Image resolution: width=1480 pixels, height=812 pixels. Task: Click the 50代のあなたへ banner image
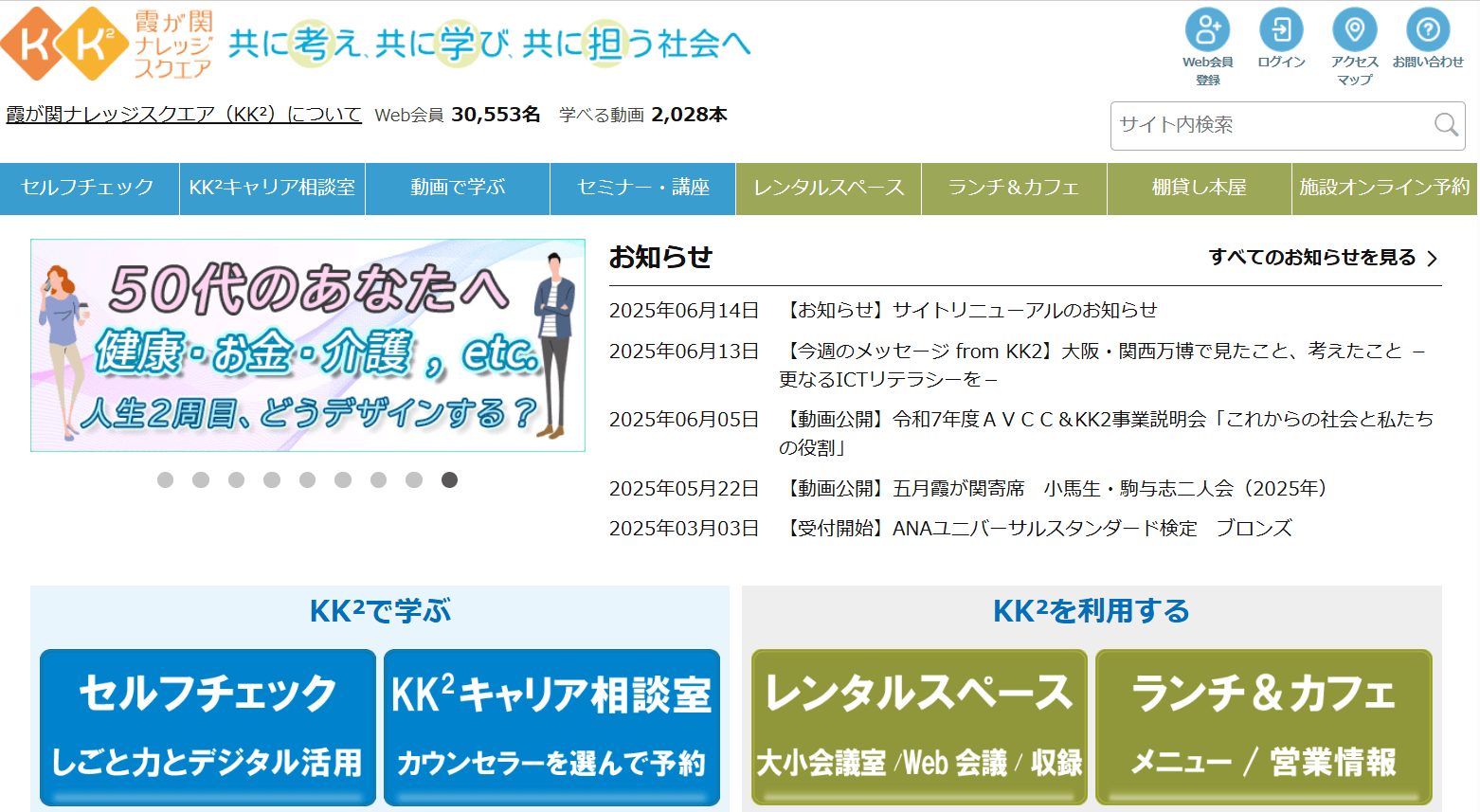[308, 346]
